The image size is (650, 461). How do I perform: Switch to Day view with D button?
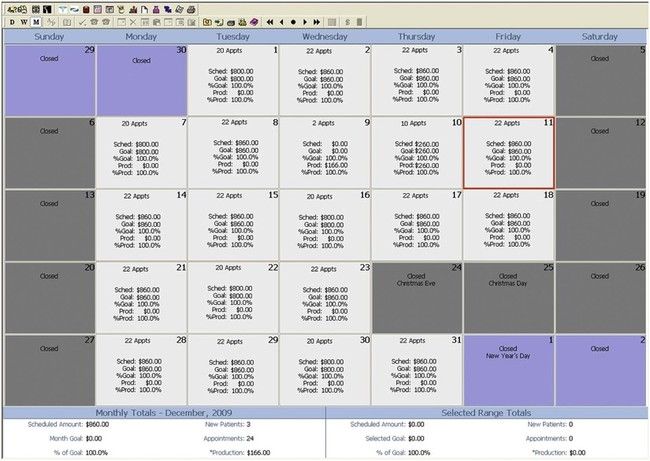[11, 21]
